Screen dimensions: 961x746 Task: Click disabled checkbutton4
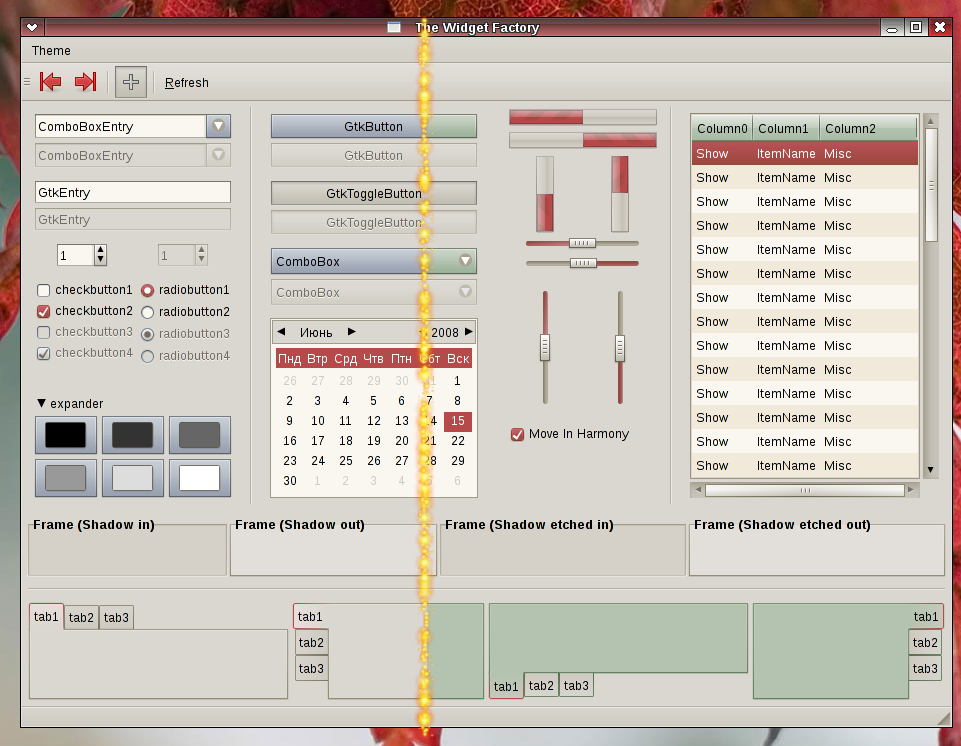coord(44,353)
